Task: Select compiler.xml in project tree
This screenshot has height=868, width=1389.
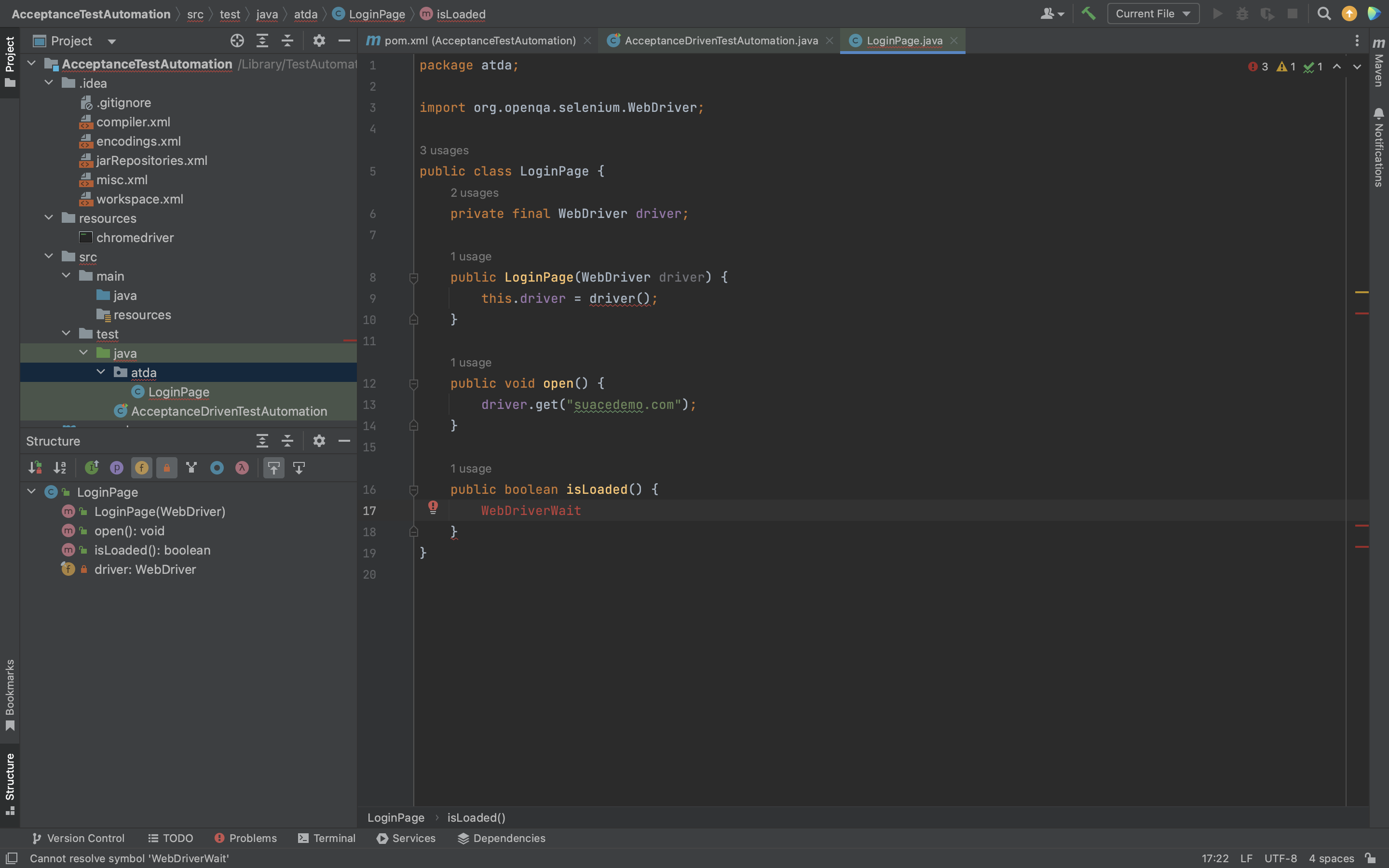Action: click(133, 122)
